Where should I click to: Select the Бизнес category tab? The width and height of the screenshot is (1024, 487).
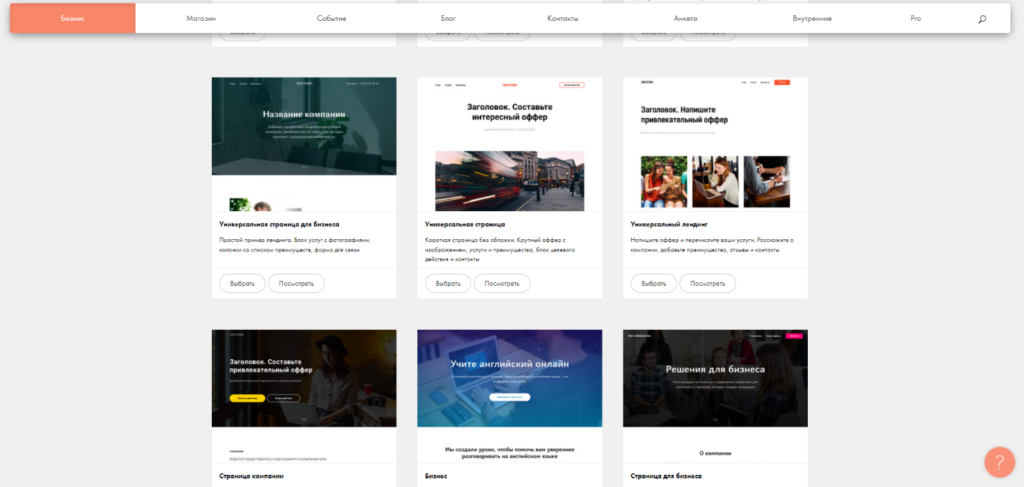pyautogui.click(x=72, y=18)
